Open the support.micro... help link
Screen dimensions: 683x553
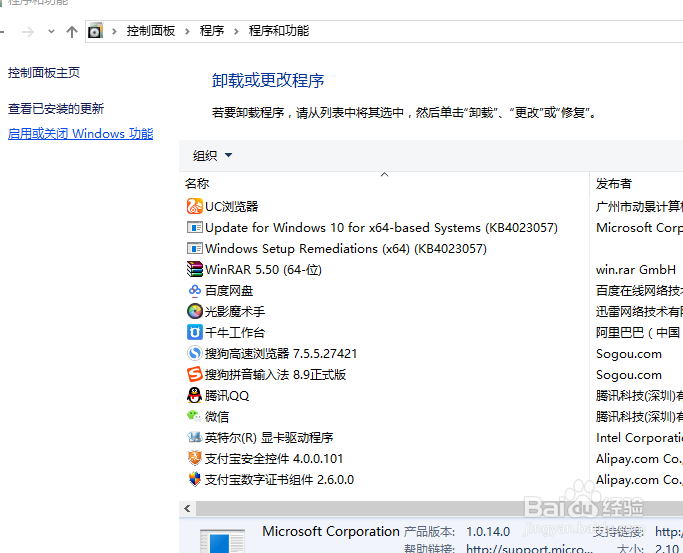529,548
